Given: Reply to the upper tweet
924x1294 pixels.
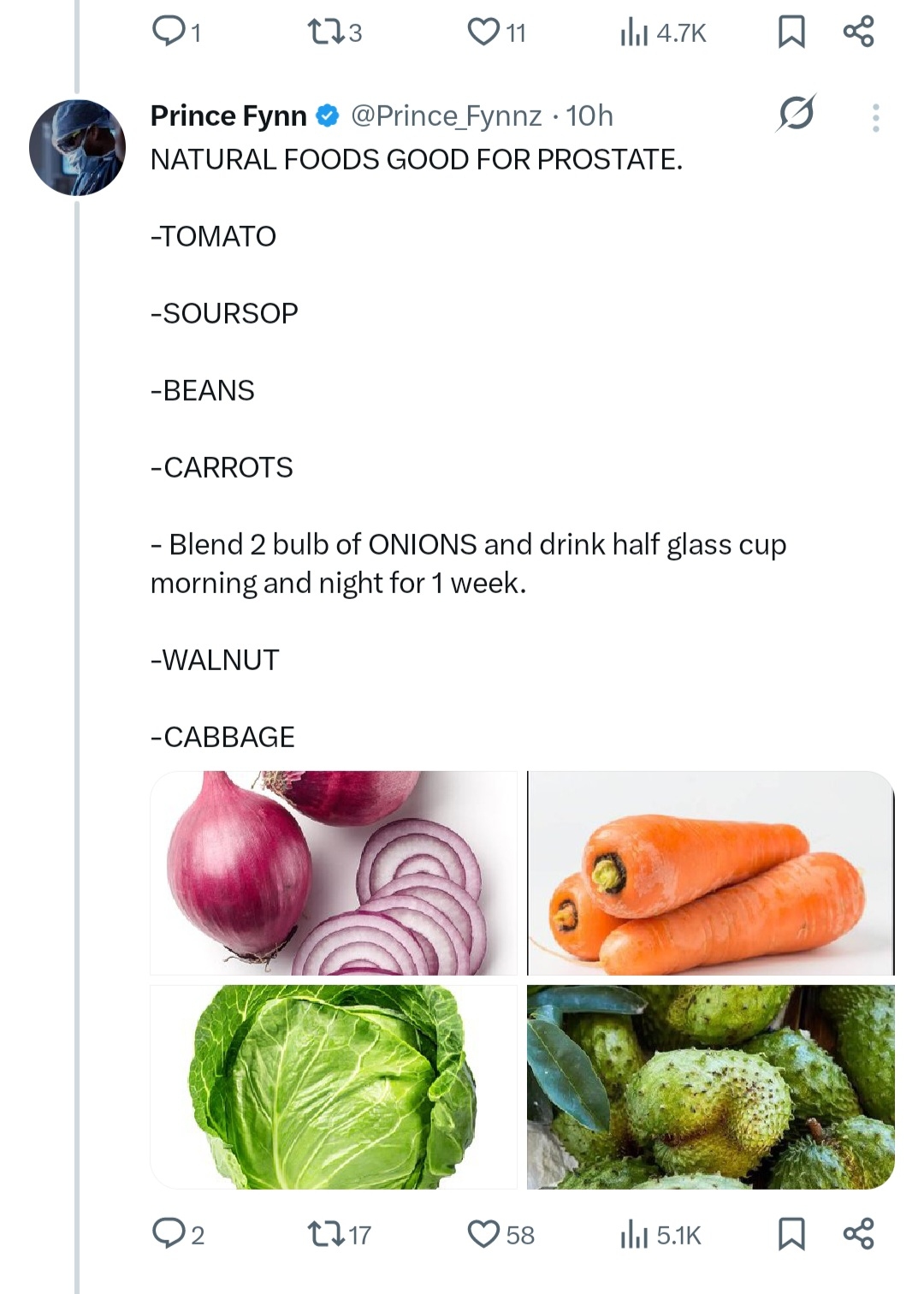Looking at the screenshot, I should (x=168, y=32).
